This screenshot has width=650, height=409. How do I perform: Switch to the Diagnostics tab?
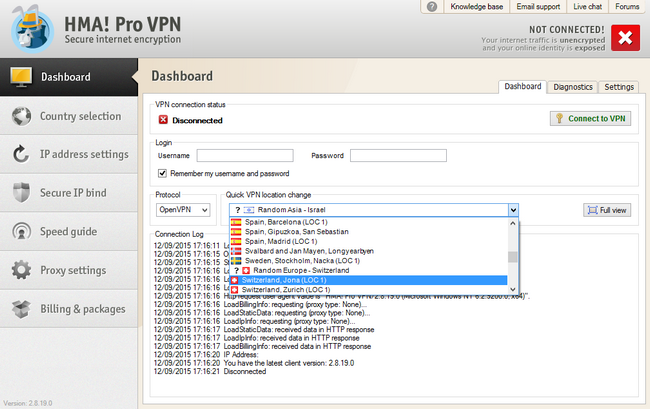(x=573, y=87)
